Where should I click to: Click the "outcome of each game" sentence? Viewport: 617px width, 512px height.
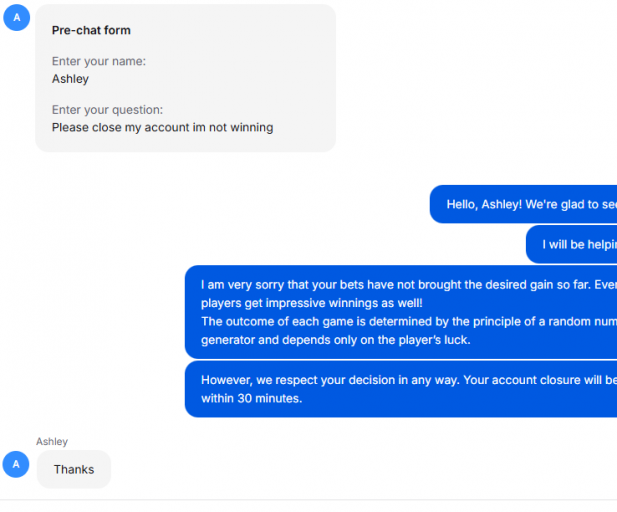point(400,321)
